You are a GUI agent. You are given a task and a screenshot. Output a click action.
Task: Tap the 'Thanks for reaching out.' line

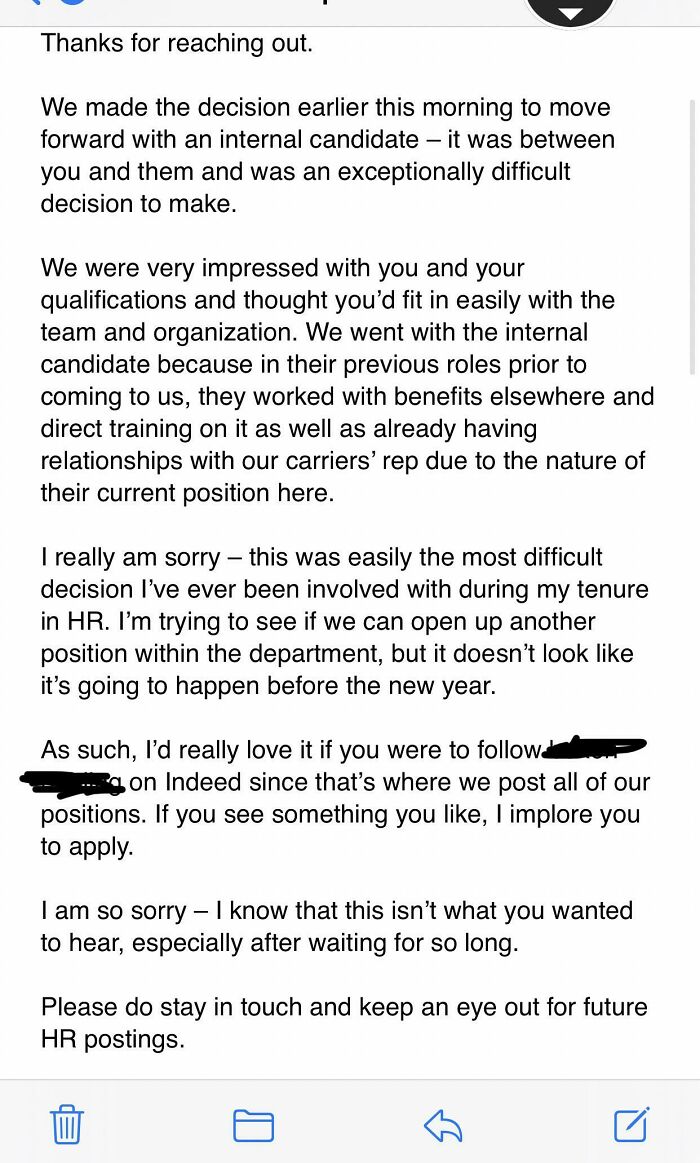(x=176, y=43)
